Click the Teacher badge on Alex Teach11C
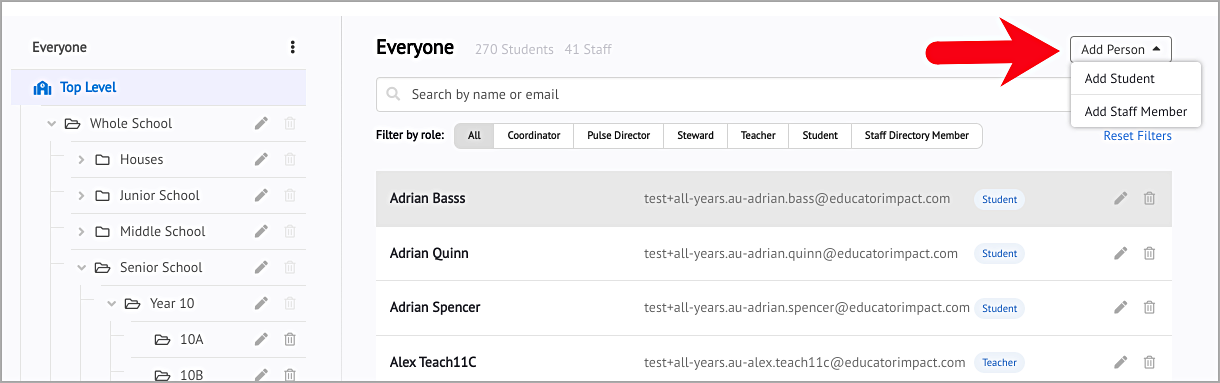This screenshot has height=383, width=1220. click(999, 362)
